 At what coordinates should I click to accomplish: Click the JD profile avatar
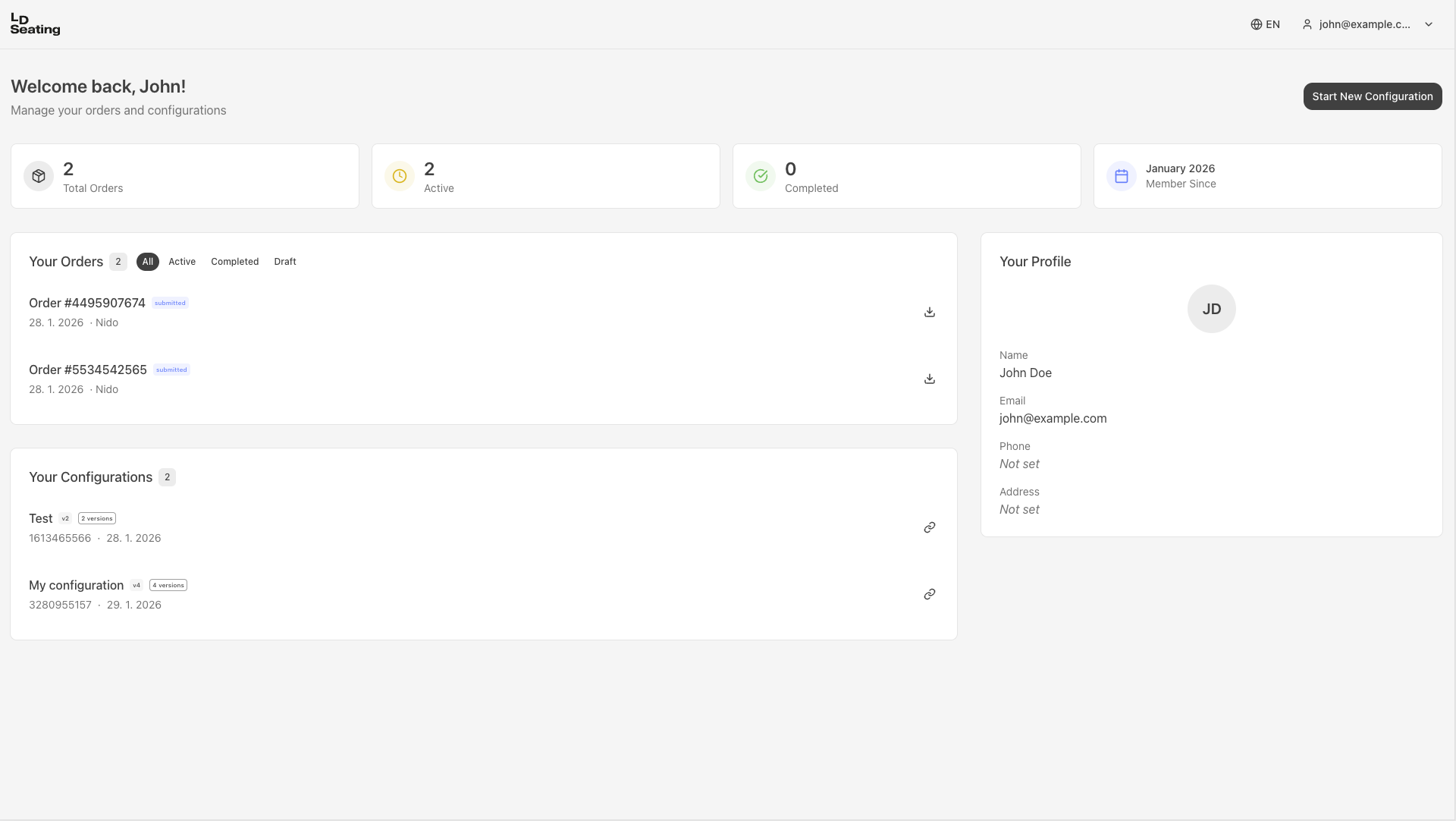(1211, 309)
